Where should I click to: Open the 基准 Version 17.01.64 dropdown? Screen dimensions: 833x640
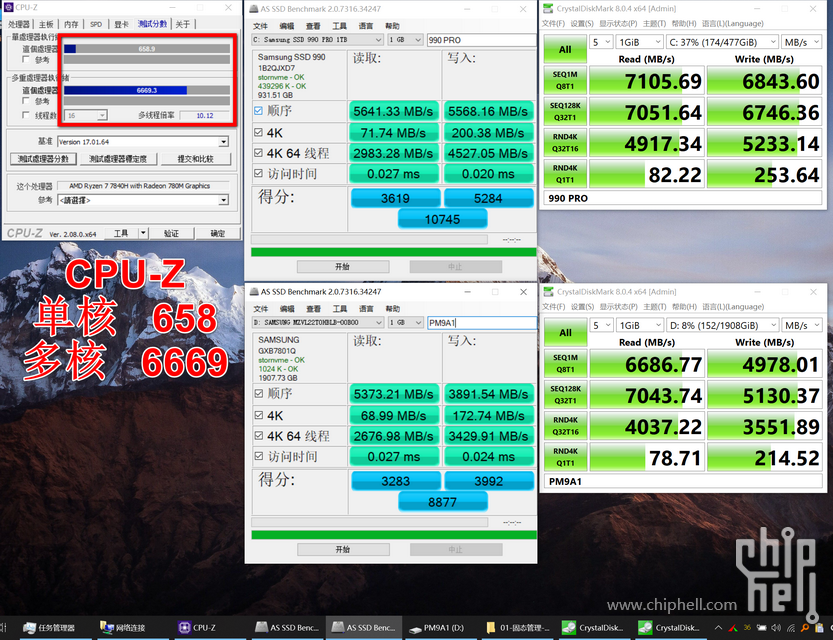[143, 142]
